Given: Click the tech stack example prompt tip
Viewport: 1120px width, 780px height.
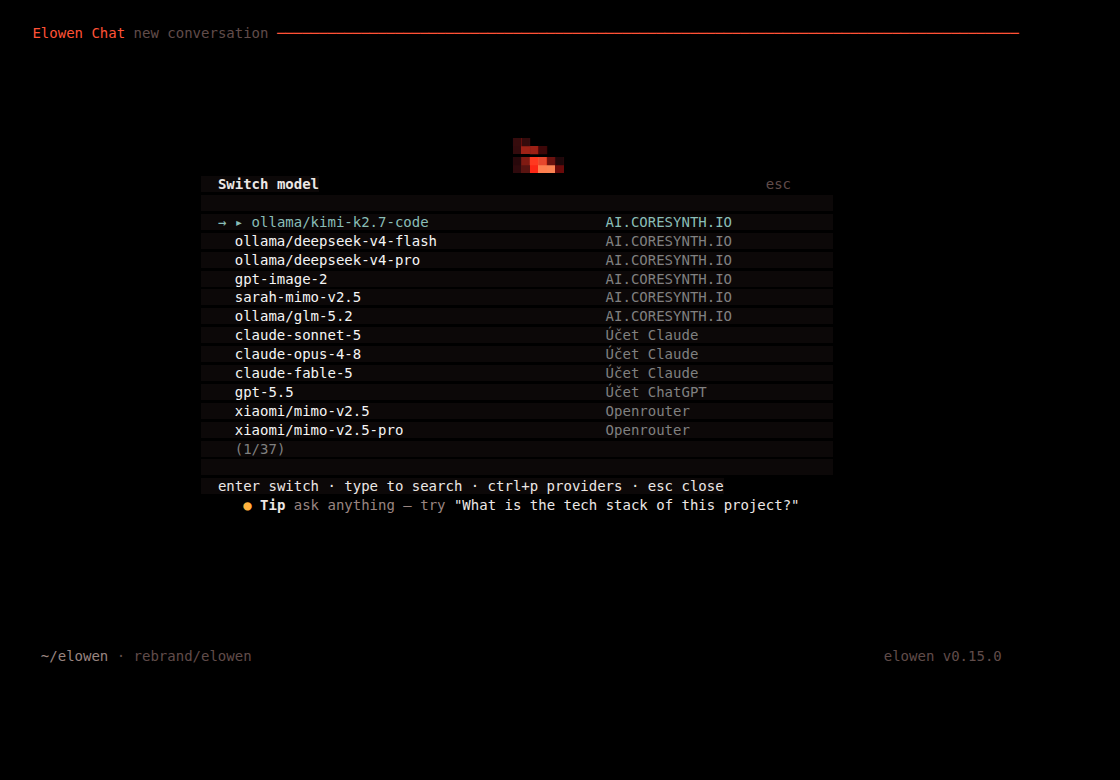Looking at the screenshot, I should (626, 506).
